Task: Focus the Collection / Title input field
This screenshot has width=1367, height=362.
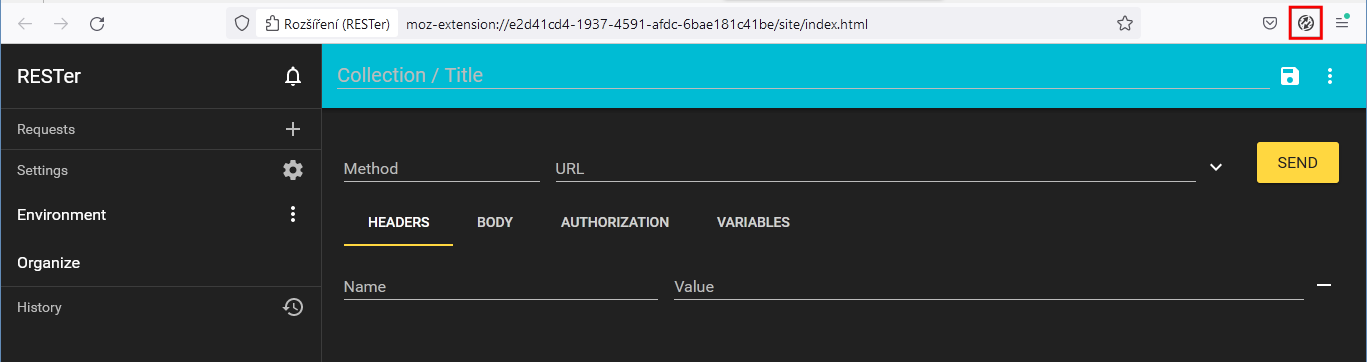Action: [803, 75]
